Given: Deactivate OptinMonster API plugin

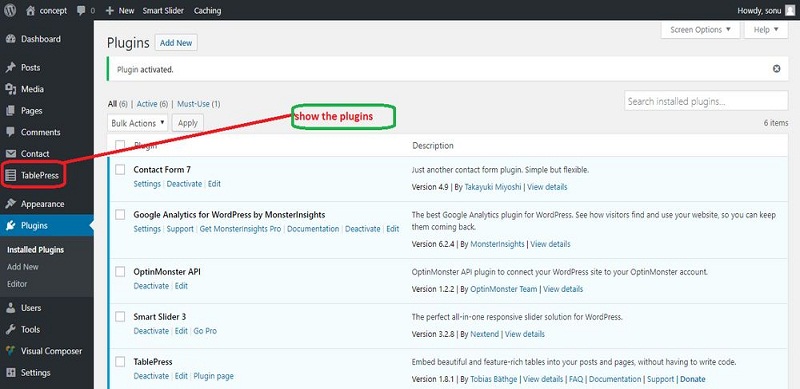Looking at the screenshot, I should tap(151, 286).
